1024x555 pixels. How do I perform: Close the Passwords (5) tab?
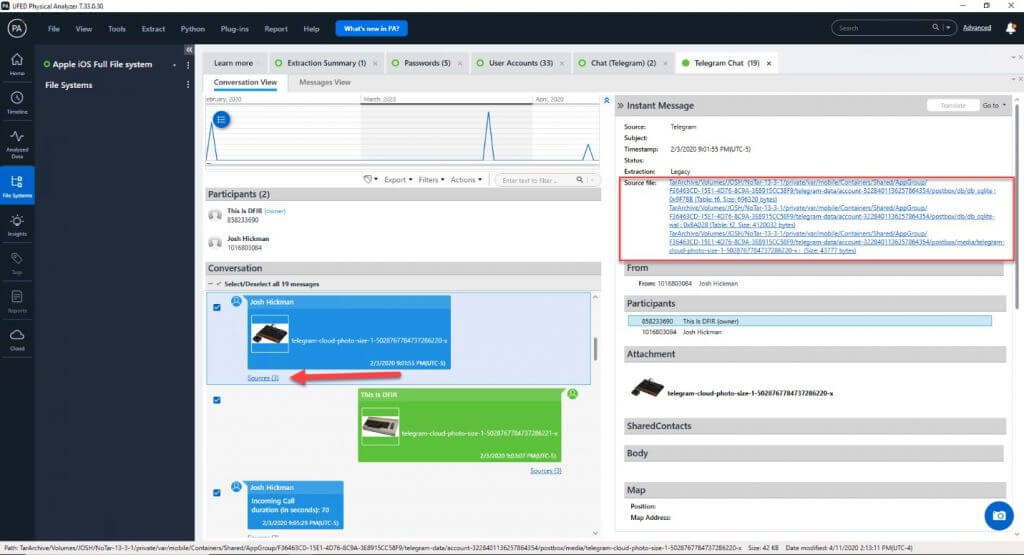point(460,63)
